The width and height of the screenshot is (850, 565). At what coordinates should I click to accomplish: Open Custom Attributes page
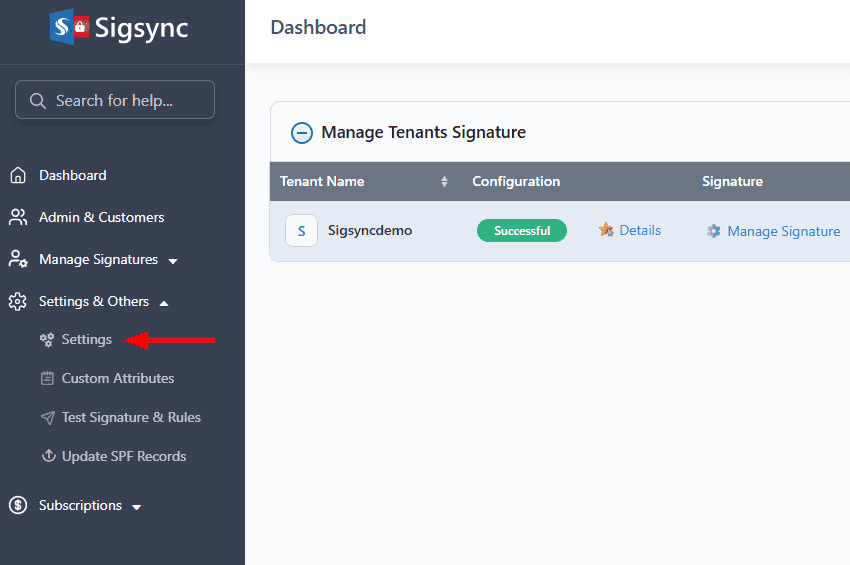click(117, 379)
